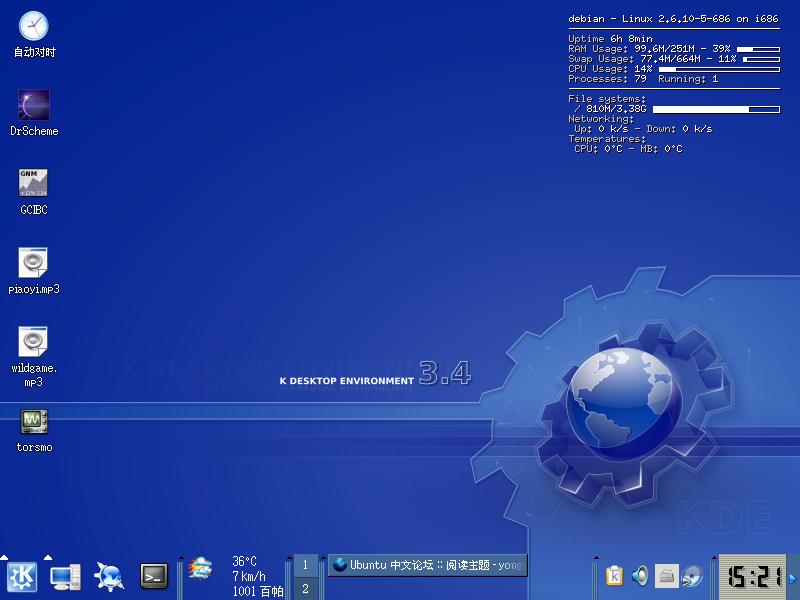This screenshot has width=800, height=600.
Task: Open the system tray applet handle arrow
Action: [595, 557]
